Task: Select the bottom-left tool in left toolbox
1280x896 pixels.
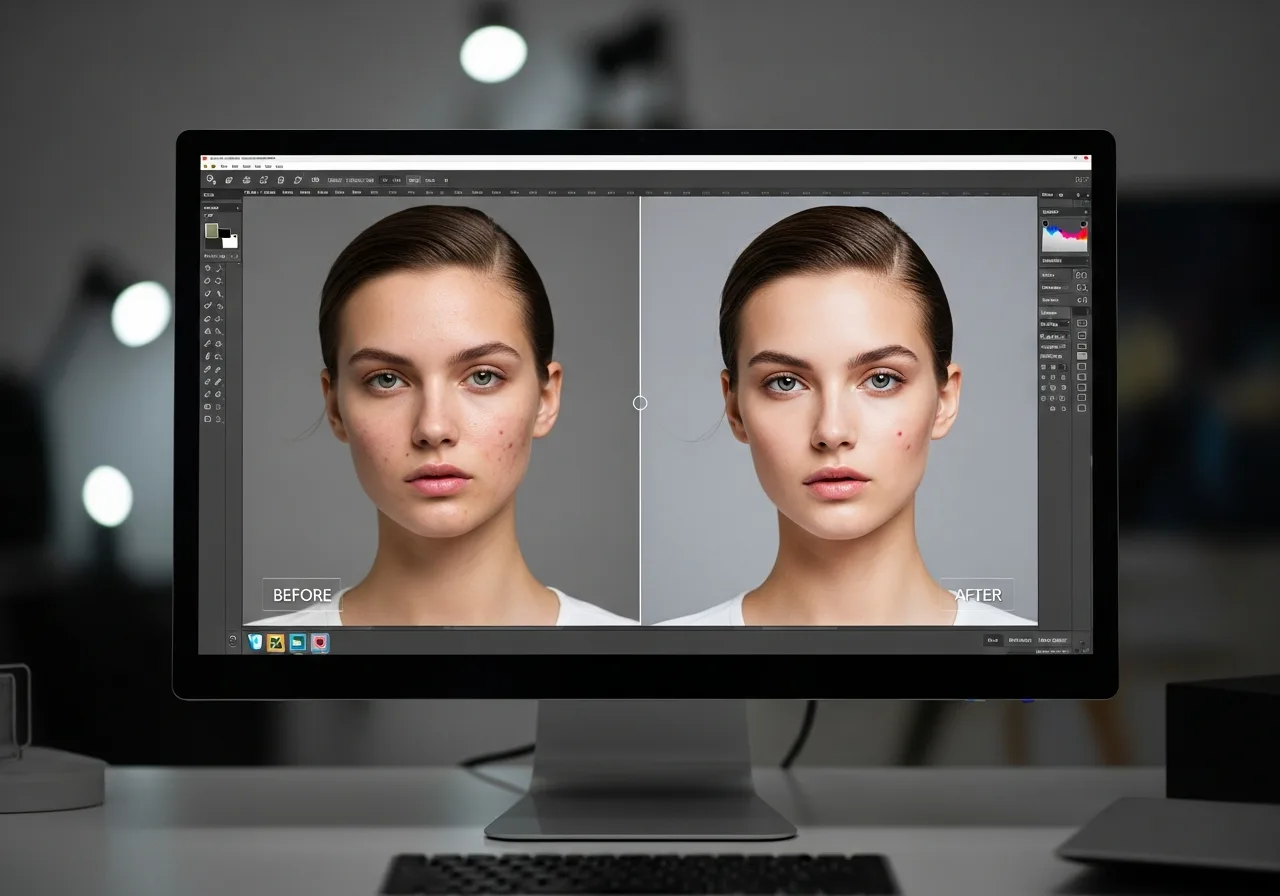Action: point(208,419)
